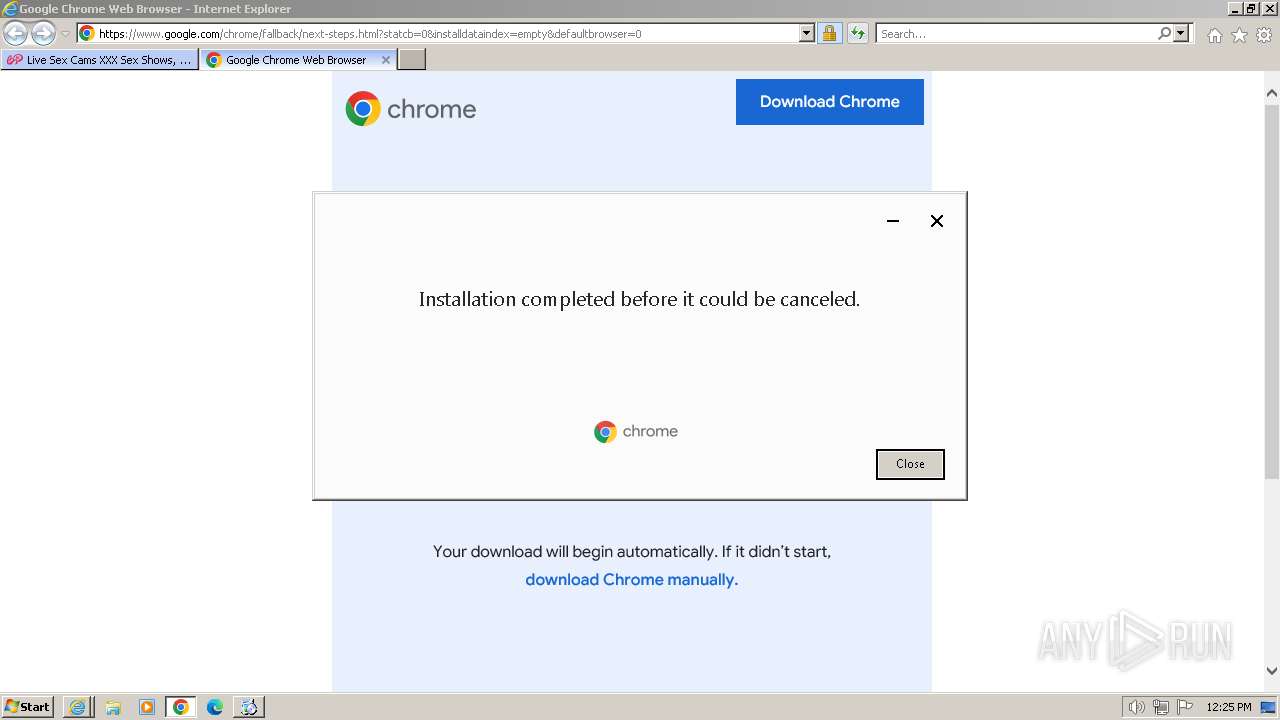The height and width of the screenshot is (720, 1280).
Task: Click the Show desktop tray button
Action: 1269,707
